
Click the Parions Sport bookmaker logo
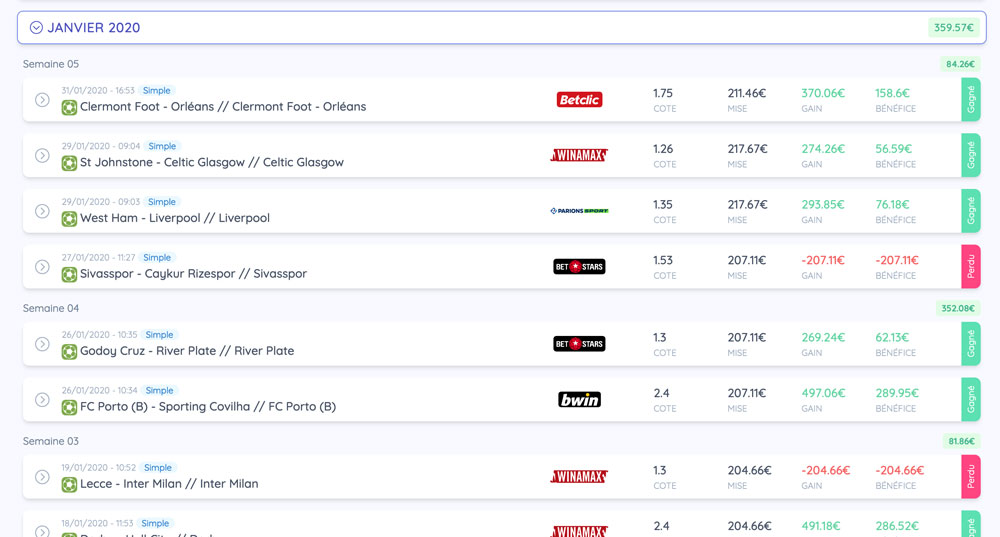pos(579,211)
